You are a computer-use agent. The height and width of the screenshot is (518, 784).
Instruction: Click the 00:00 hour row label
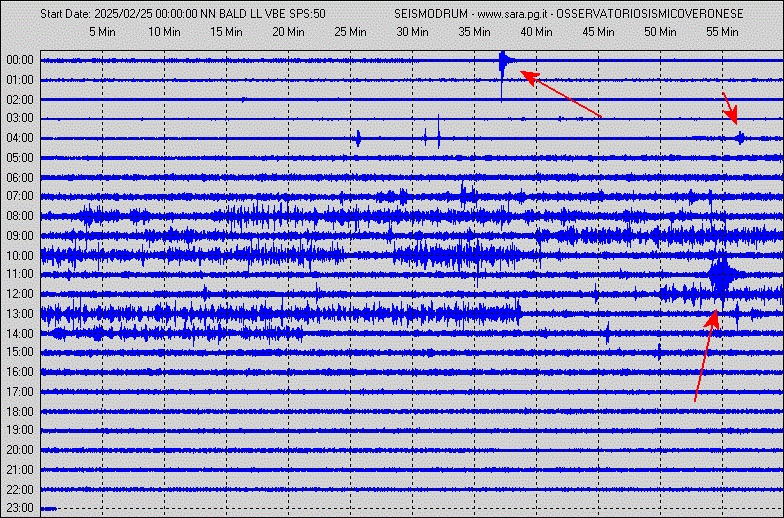pos(20,60)
